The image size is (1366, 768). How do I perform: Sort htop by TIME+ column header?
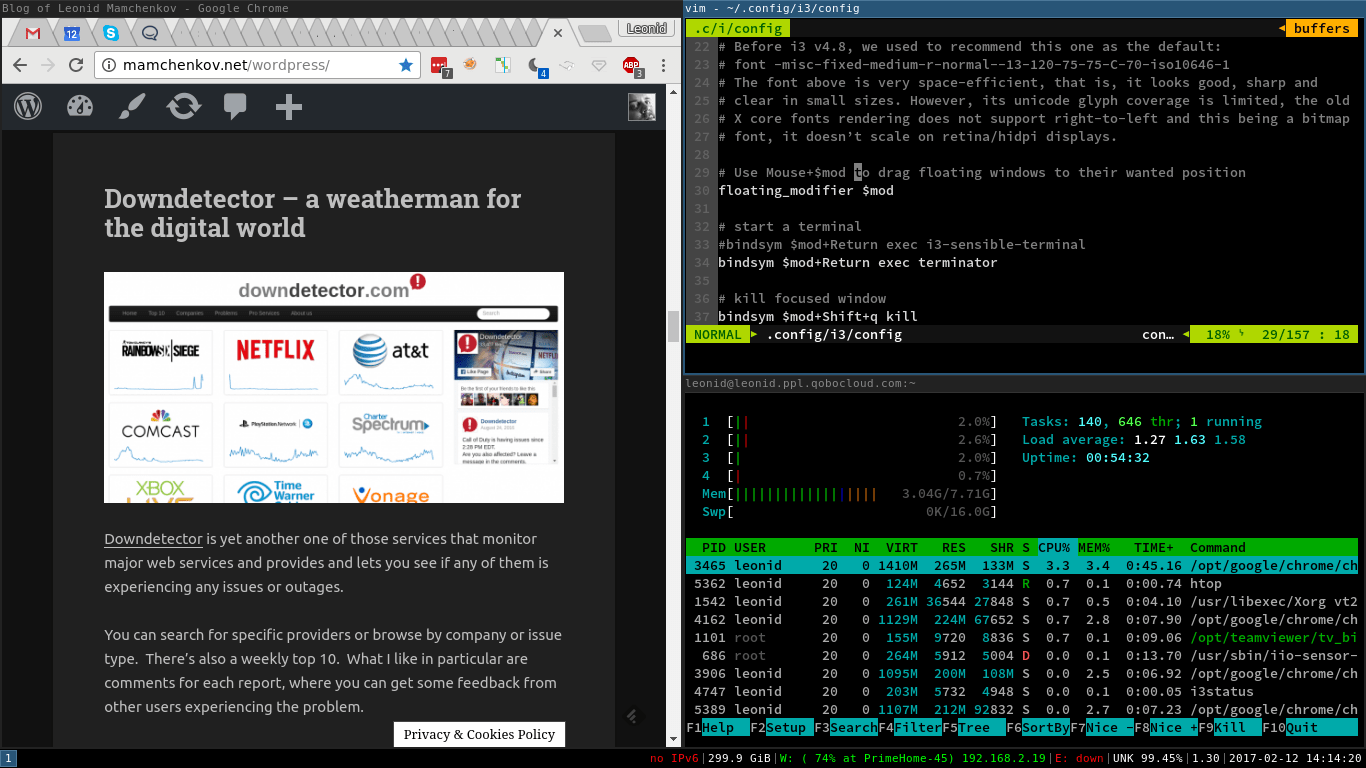[x=1154, y=547]
